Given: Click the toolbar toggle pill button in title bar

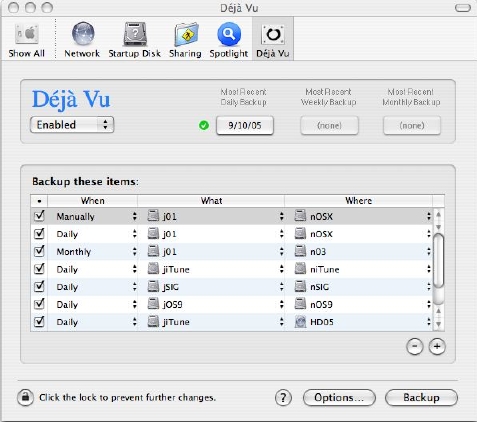Looking at the screenshot, I should (463, 8).
